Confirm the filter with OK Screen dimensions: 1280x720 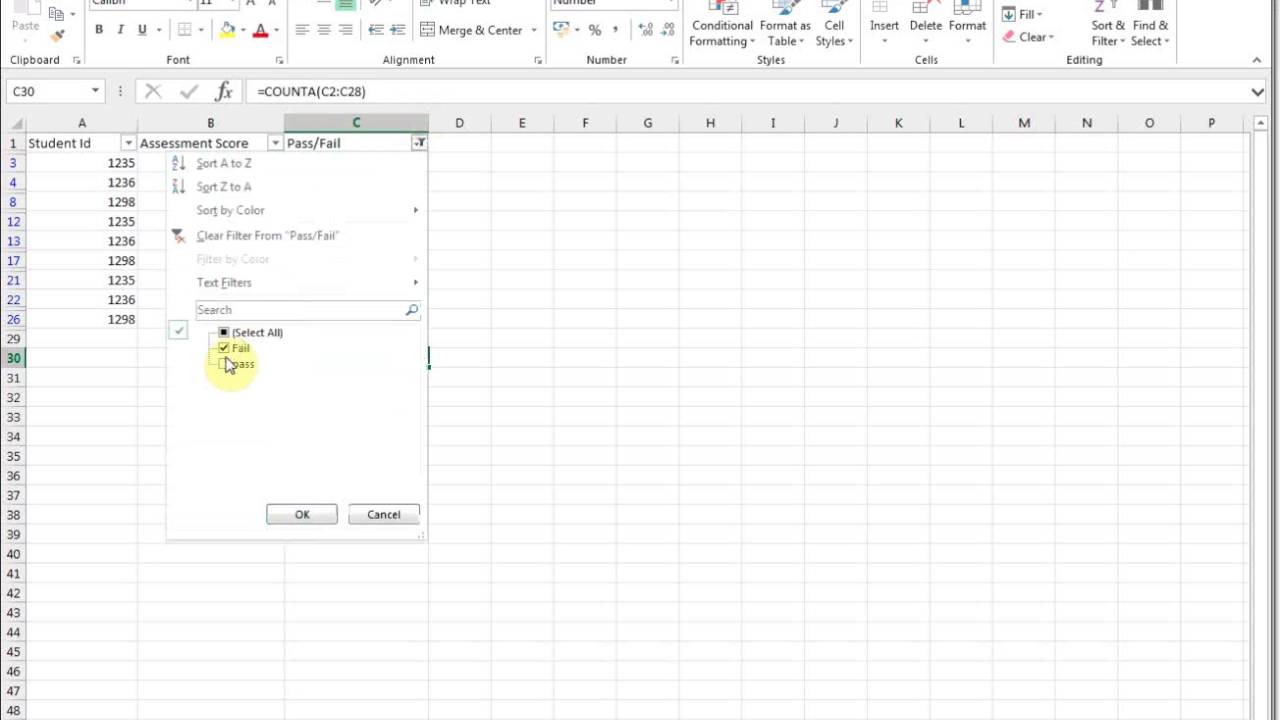[302, 515]
